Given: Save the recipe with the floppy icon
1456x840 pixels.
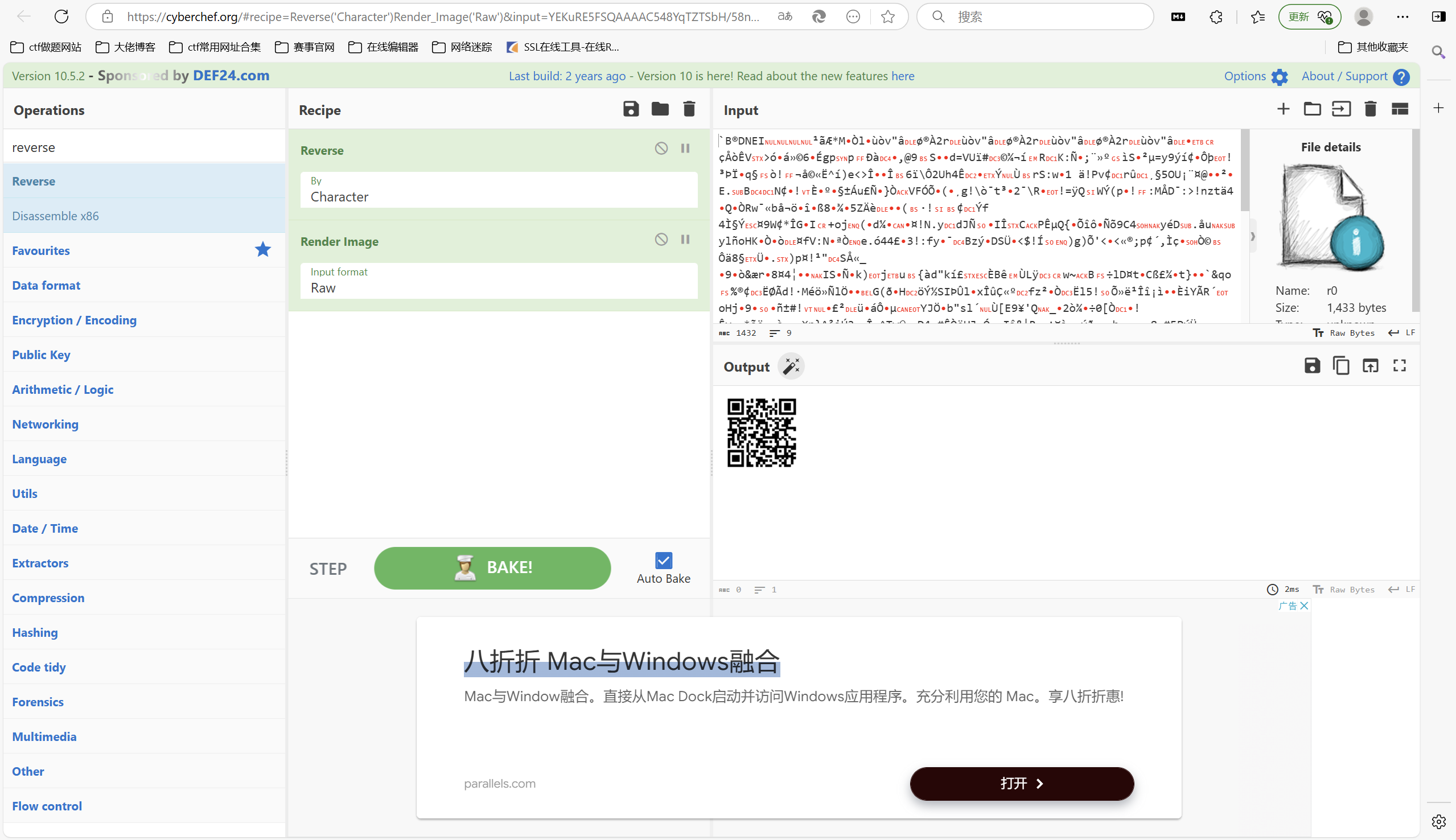Looking at the screenshot, I should click(631, 109).
